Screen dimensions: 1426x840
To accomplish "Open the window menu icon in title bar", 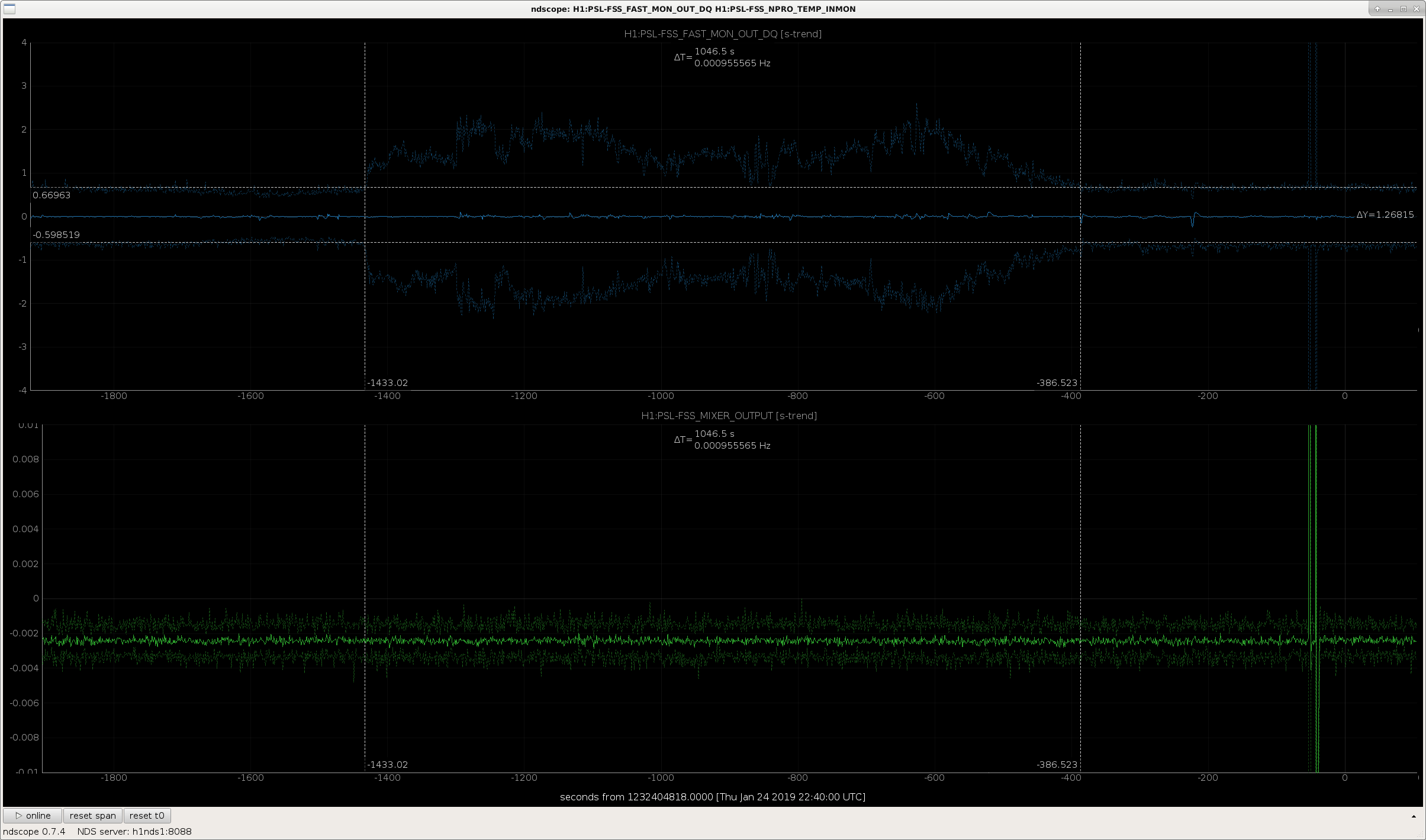I will [x=9, y=9].
